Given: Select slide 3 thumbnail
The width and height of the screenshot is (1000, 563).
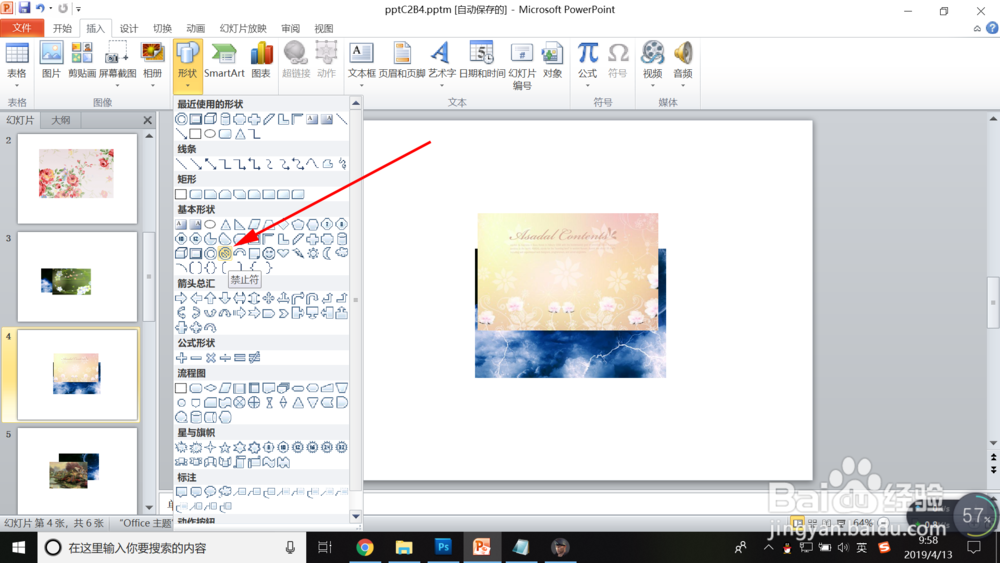Looking at the screenshot, I should tap(77, 277).
